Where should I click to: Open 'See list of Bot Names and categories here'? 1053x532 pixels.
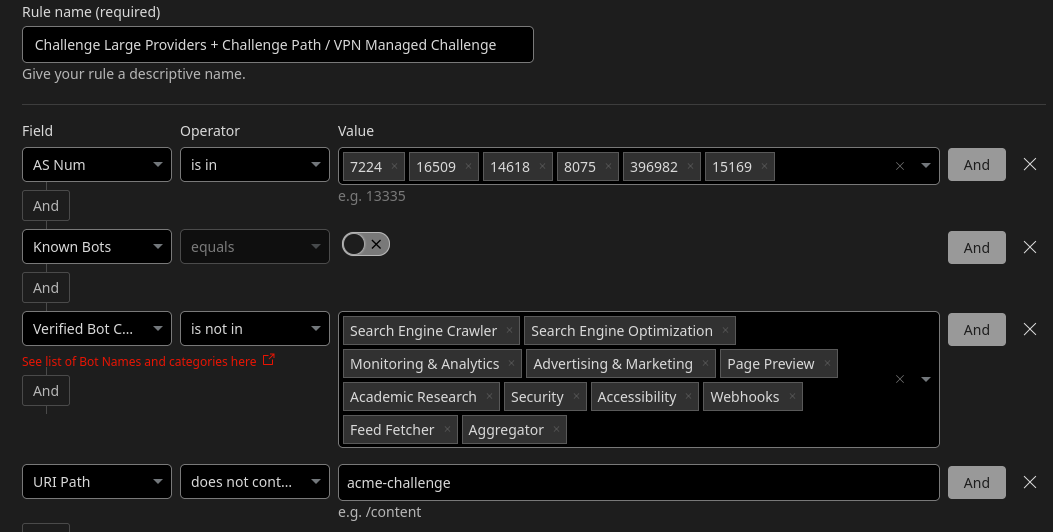(x=139, y=361)
